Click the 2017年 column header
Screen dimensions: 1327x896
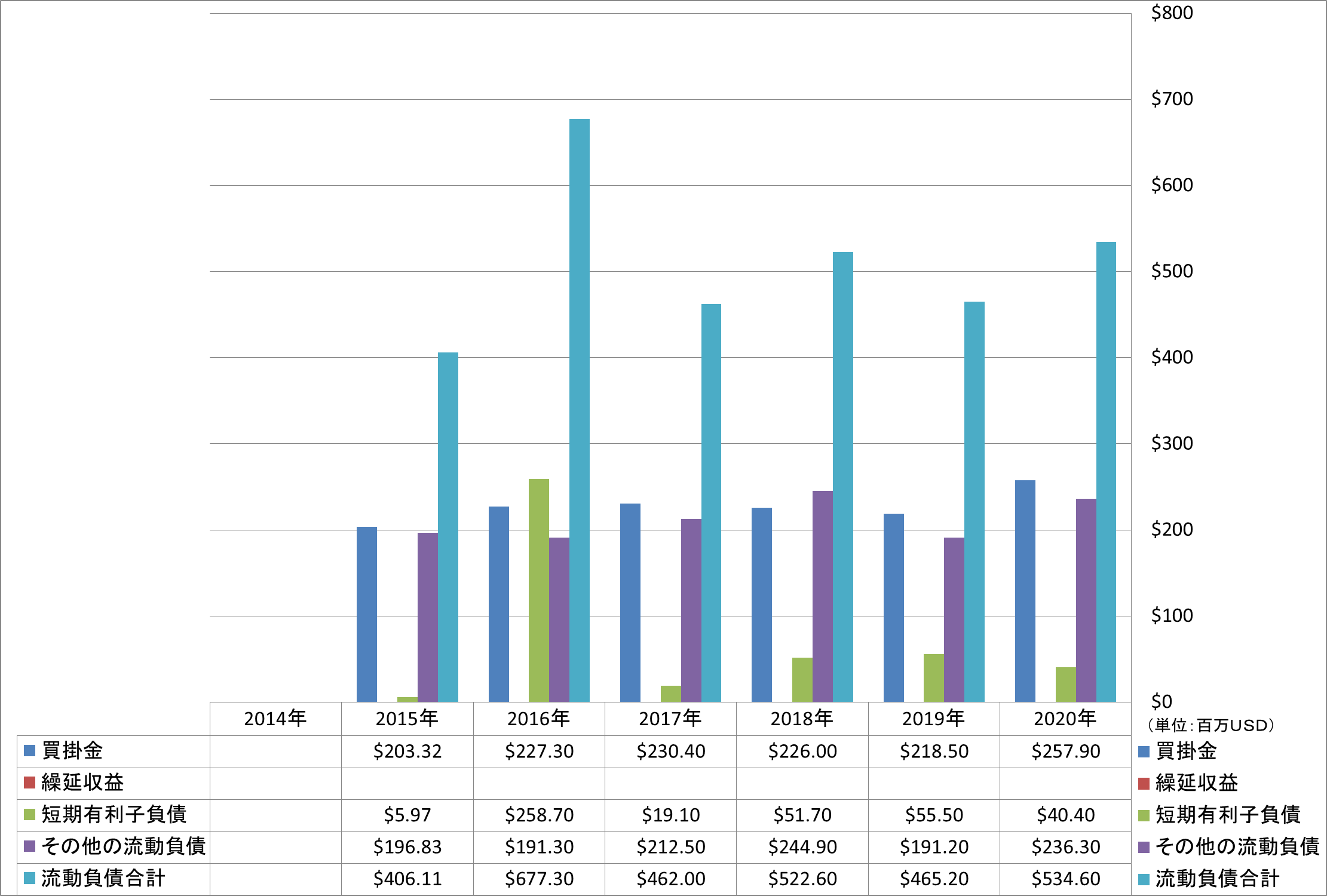pos(670,719)
